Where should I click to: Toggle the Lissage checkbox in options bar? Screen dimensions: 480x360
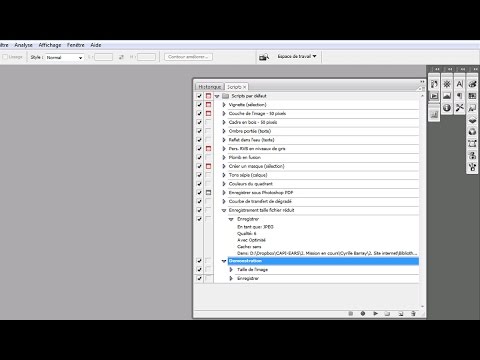(x=5, y=57)
